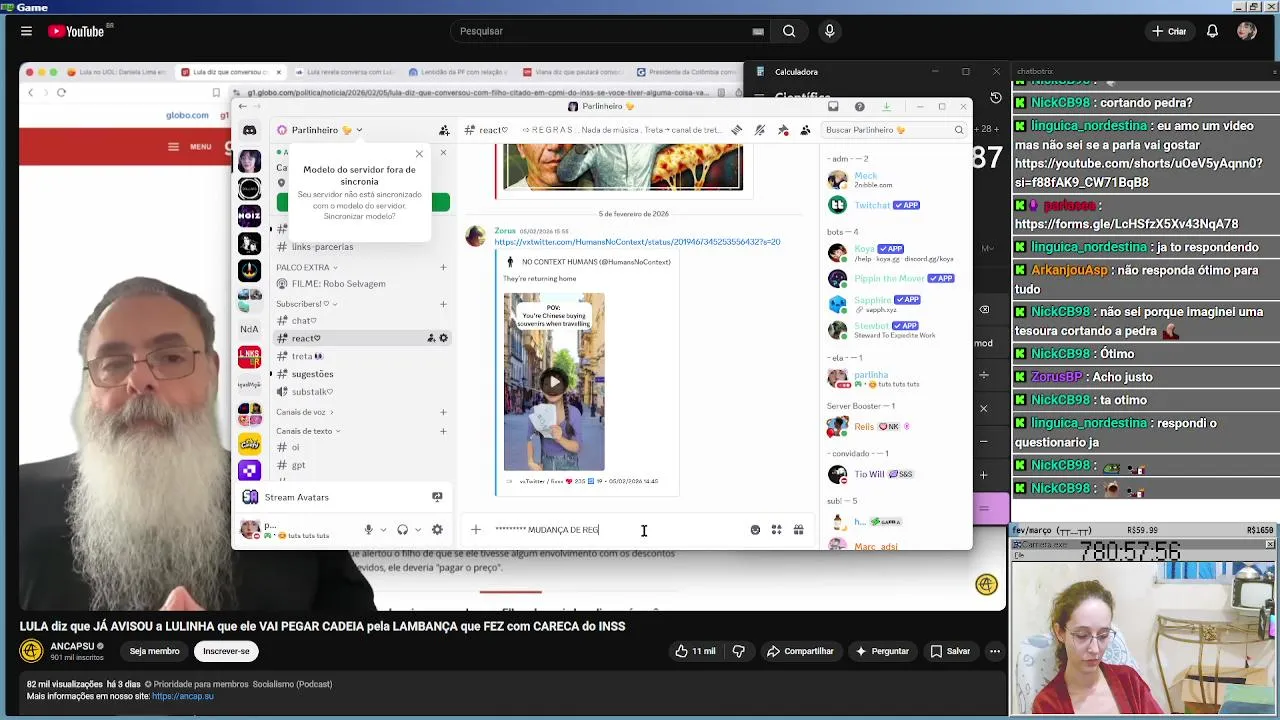Open the ancap.su link in description
The width and height of the screenshot is (1280, 720).
tap(183, 696)
